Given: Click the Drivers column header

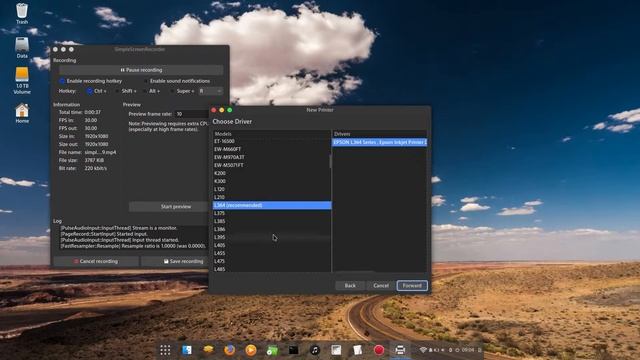Looking at the screenshot, I should [380, 134].
